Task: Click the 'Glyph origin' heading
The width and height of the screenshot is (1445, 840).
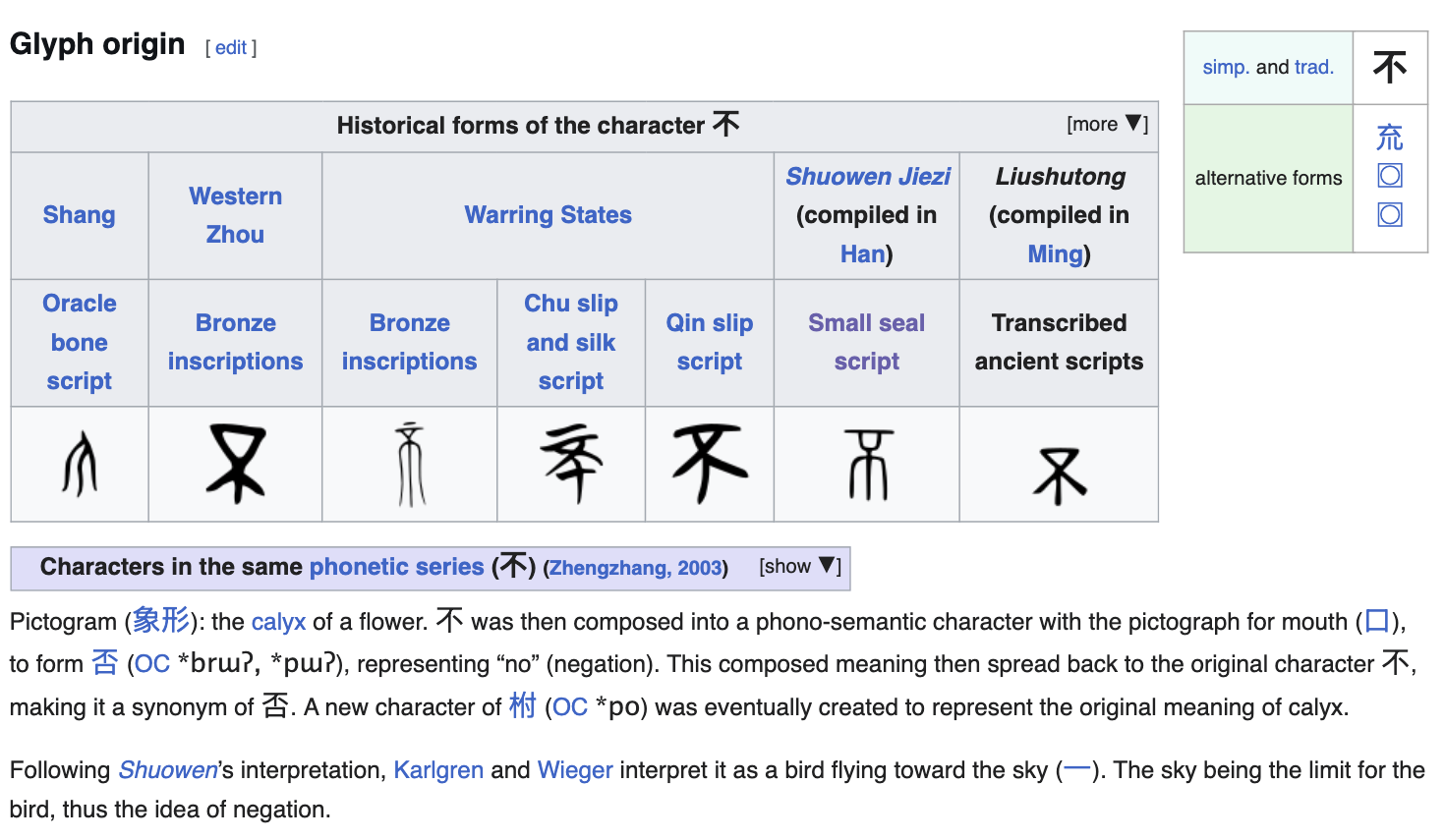Action: pos(97,44)
